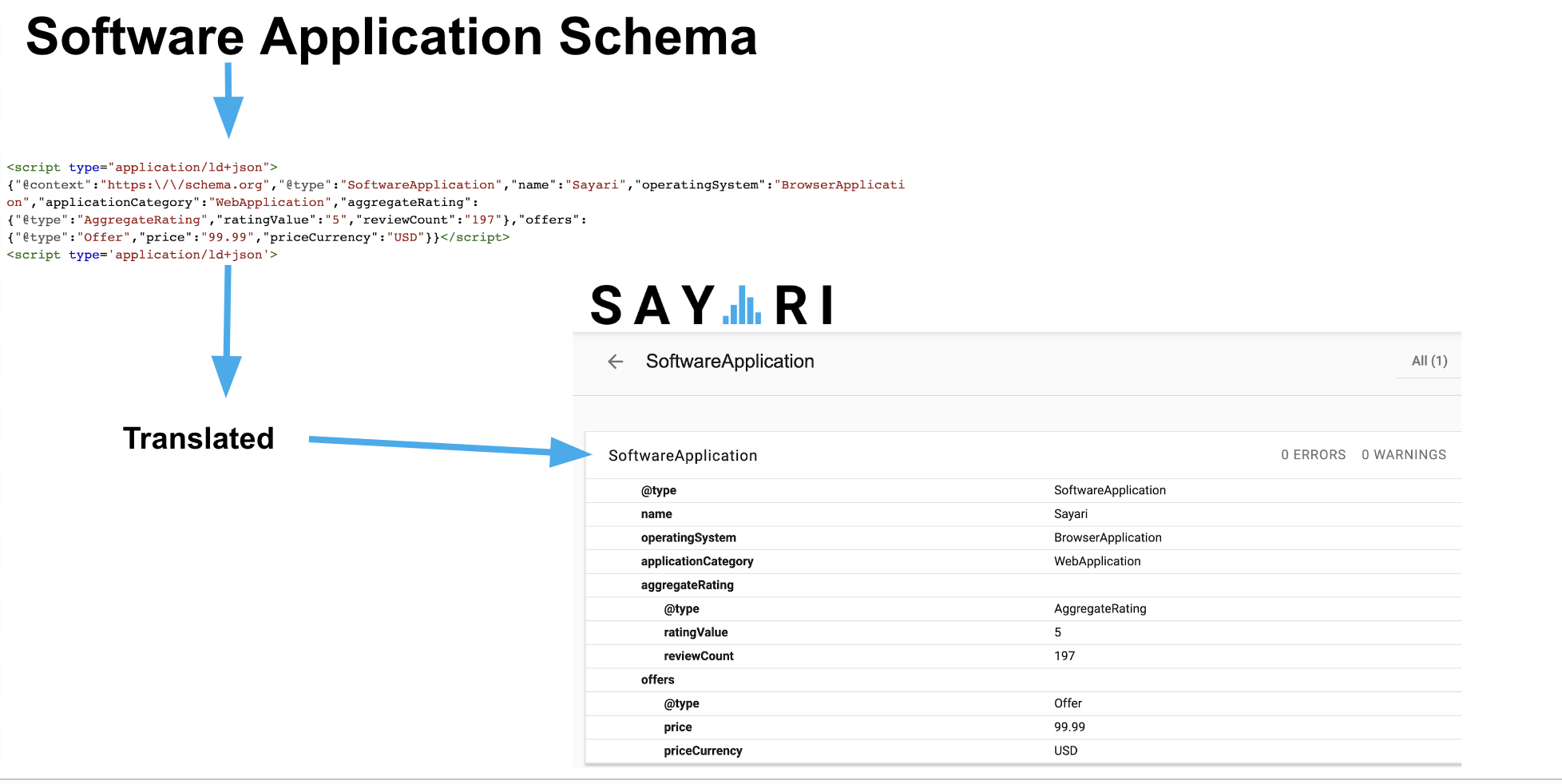
Task: Click the 0 ERRORS indicator
Action: pos(1314,454)
